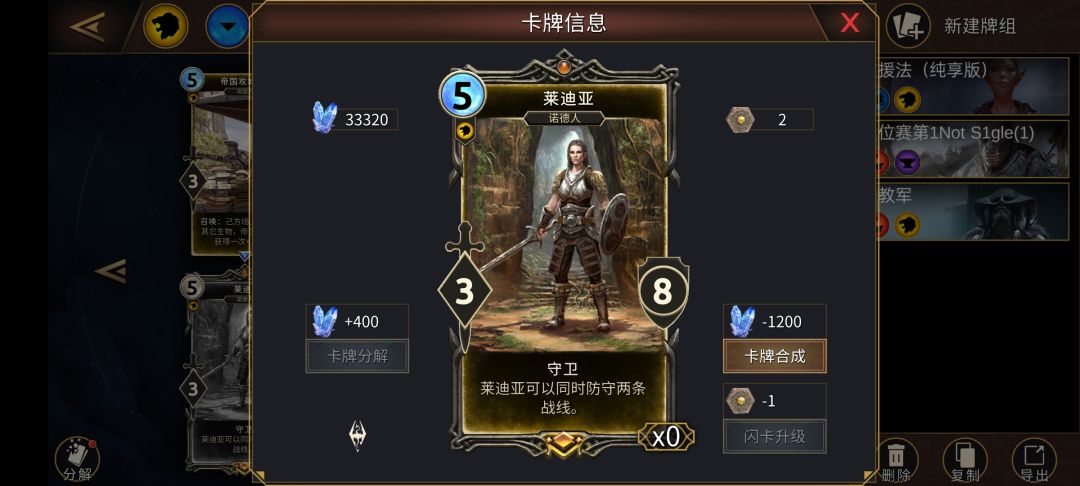Toggle the yellow lion attribute filter

click(165, 26)
